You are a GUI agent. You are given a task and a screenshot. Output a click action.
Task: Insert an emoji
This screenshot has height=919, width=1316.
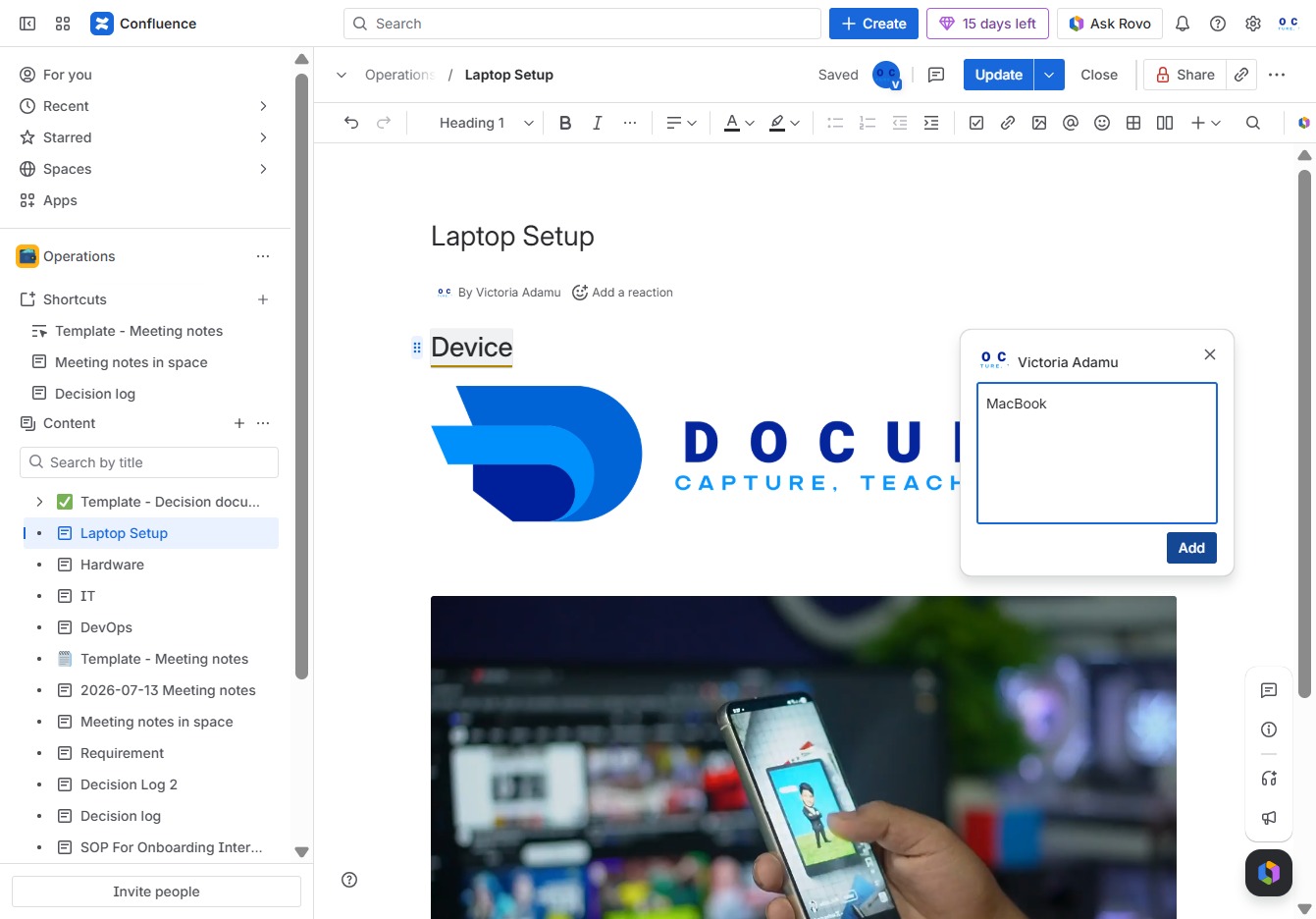(x=1102, y=123)
